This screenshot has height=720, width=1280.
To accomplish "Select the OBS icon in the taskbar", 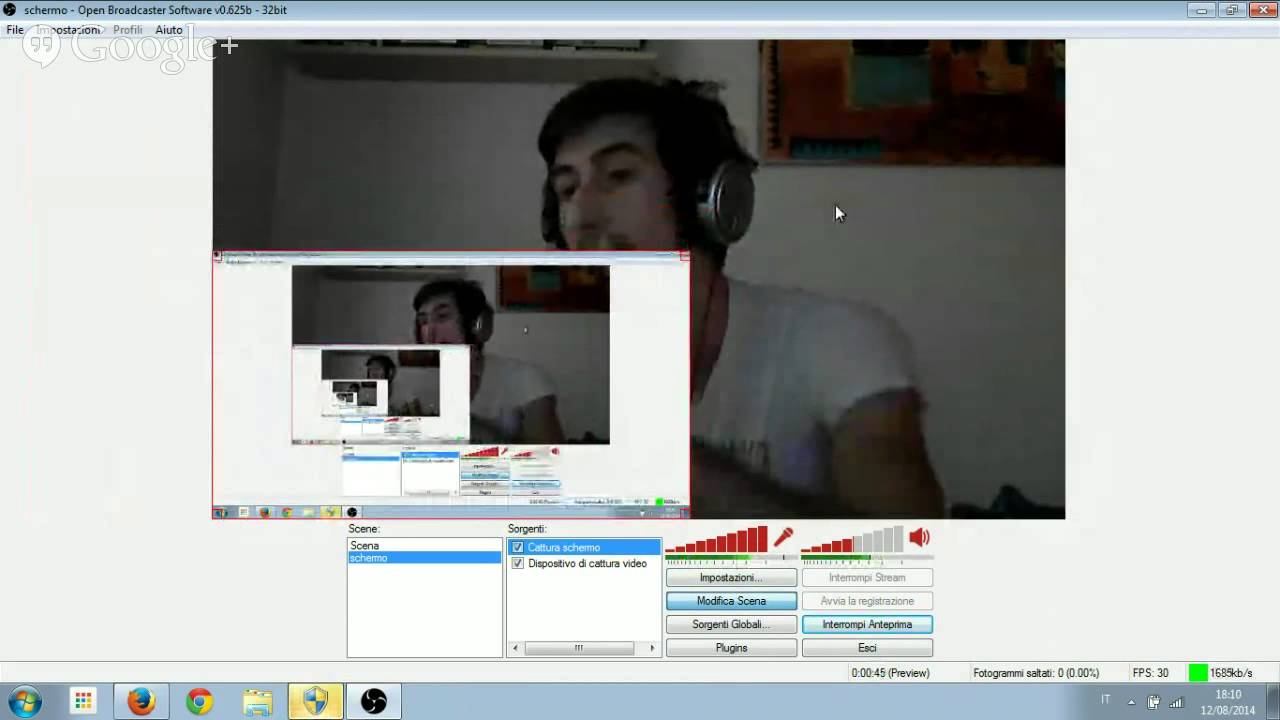I will [373, 702].
